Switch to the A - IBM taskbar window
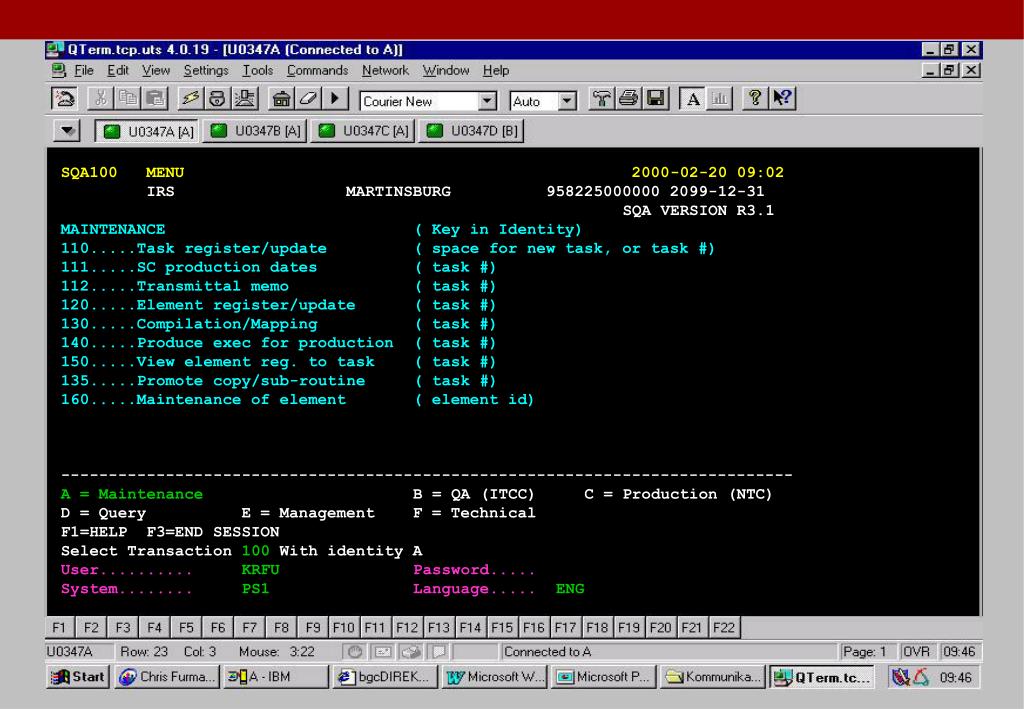Screen dimensions: 1024x709 coord(274,677)
